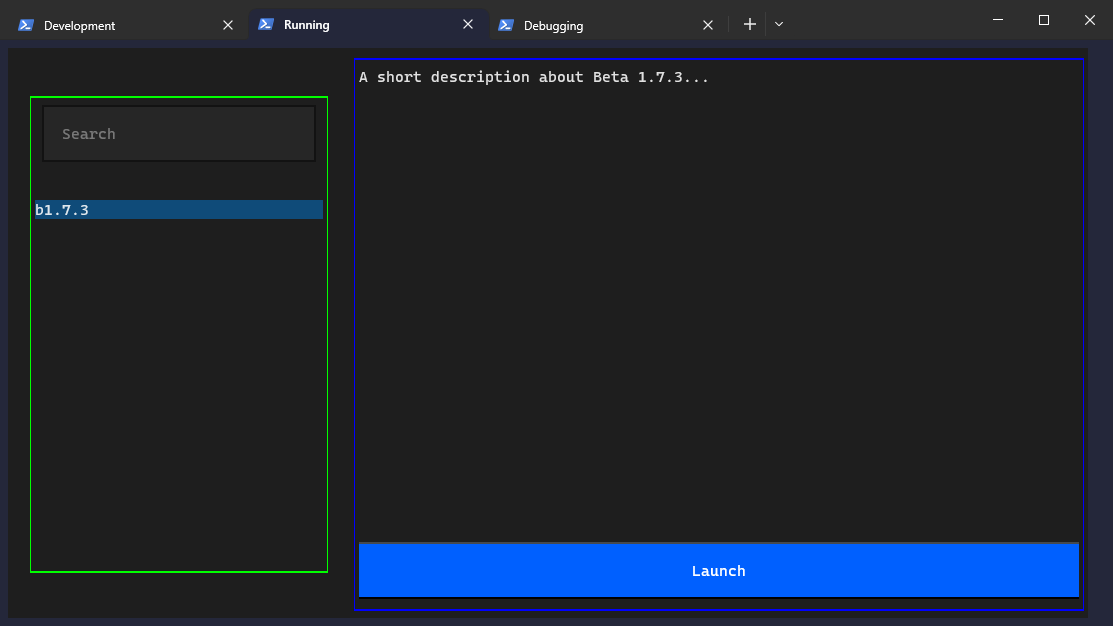
Task: Click the PowerShell icon on Running tab
Action: pos(265,24)
